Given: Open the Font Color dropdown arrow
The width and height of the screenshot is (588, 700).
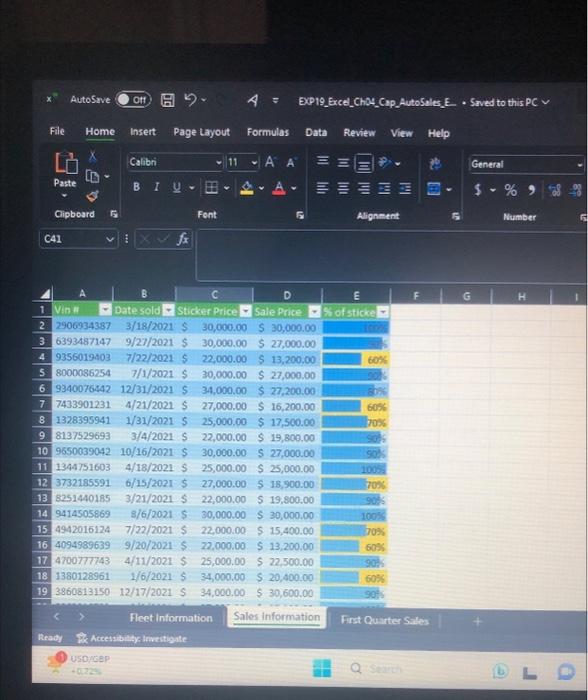Looking at the screenshot, I should [294, 188].
